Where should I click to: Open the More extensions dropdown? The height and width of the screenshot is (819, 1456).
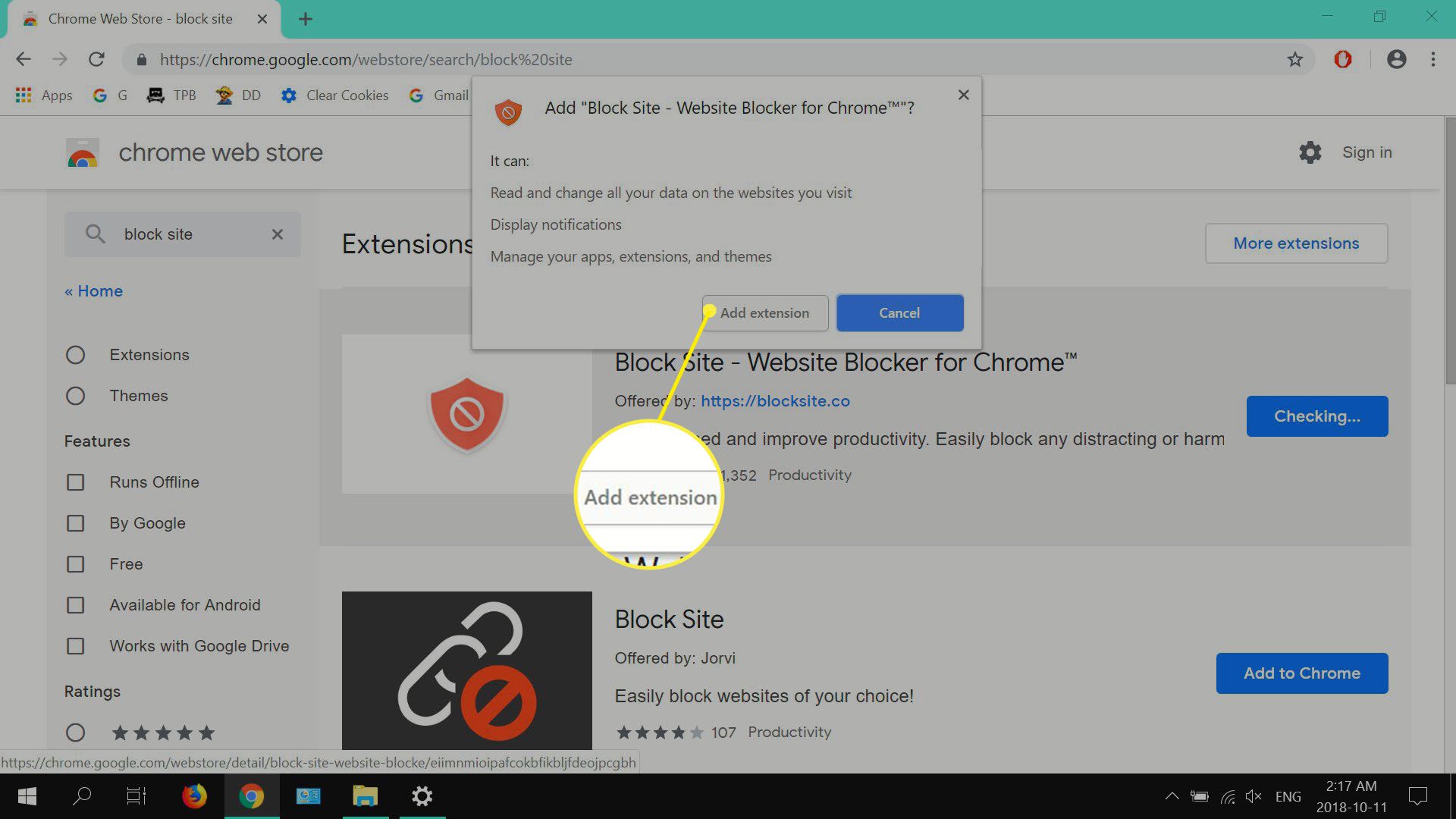[x=1296, y=243]
